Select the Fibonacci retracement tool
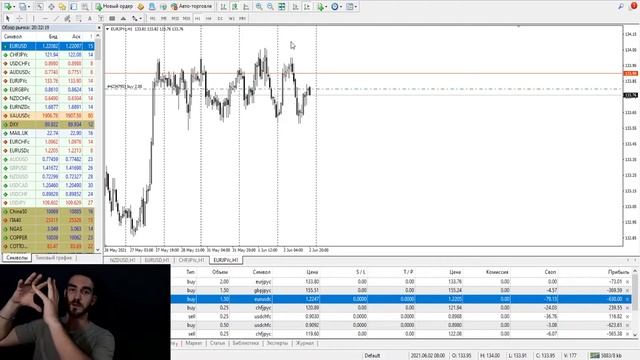The height and width of the screenshot is (360, 640). click(78, 18)
